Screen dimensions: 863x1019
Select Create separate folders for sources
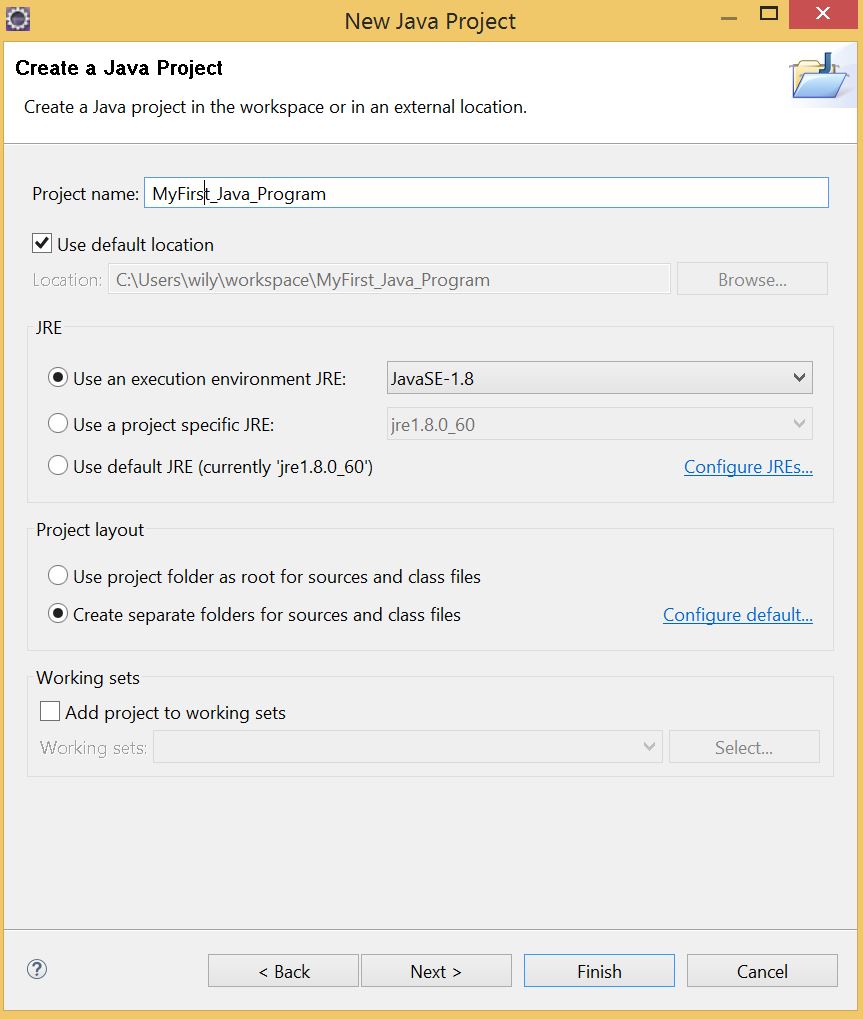[58, 613]
